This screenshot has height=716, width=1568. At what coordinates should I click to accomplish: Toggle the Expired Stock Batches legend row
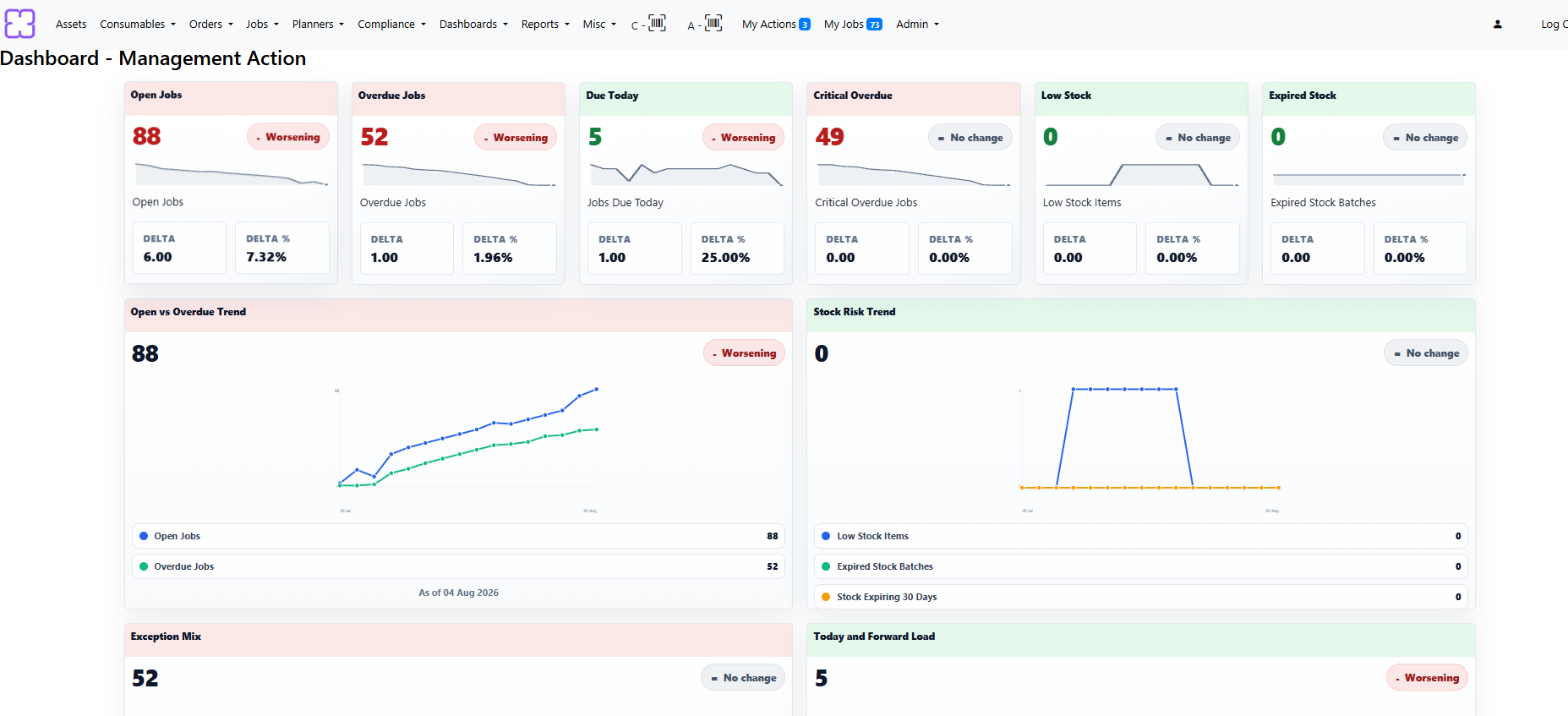1141,566
